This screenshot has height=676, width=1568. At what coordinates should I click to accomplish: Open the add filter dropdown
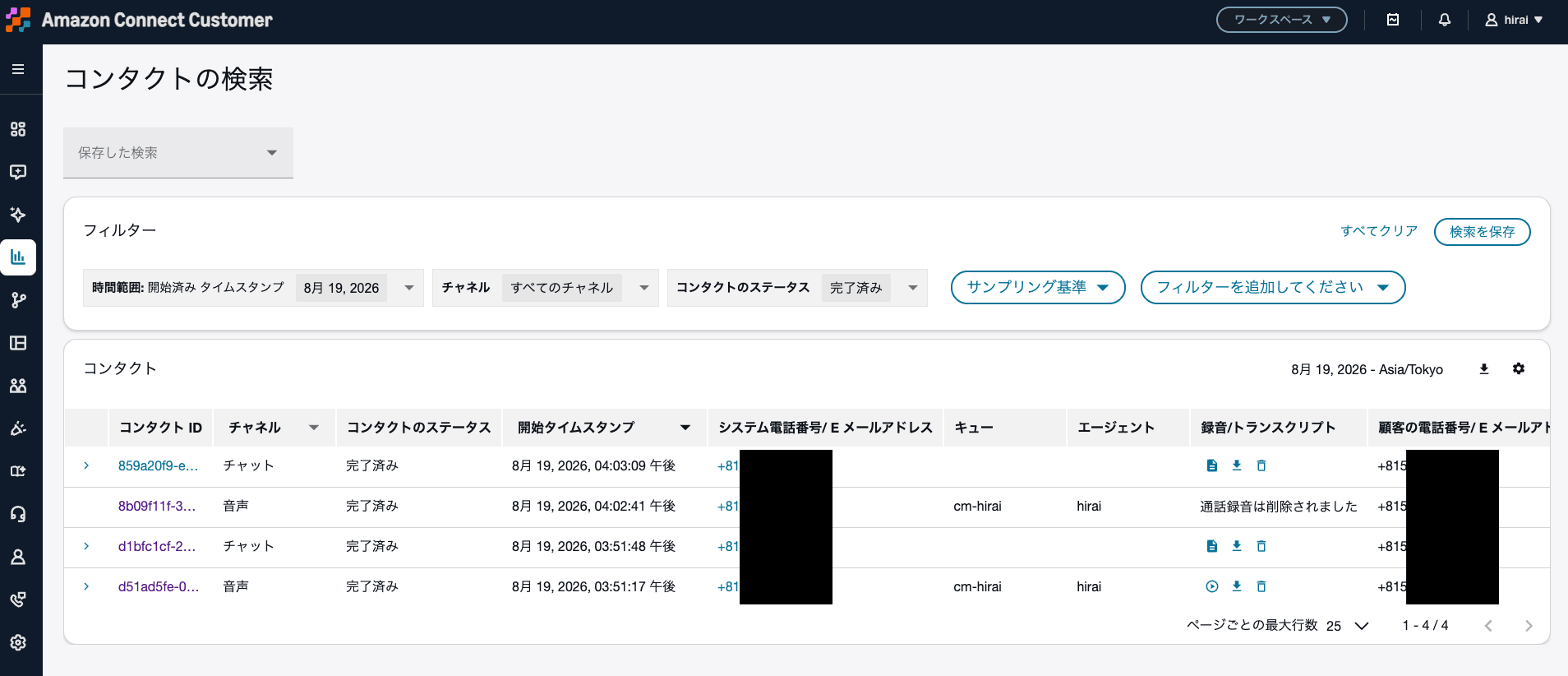point(1273,287)
